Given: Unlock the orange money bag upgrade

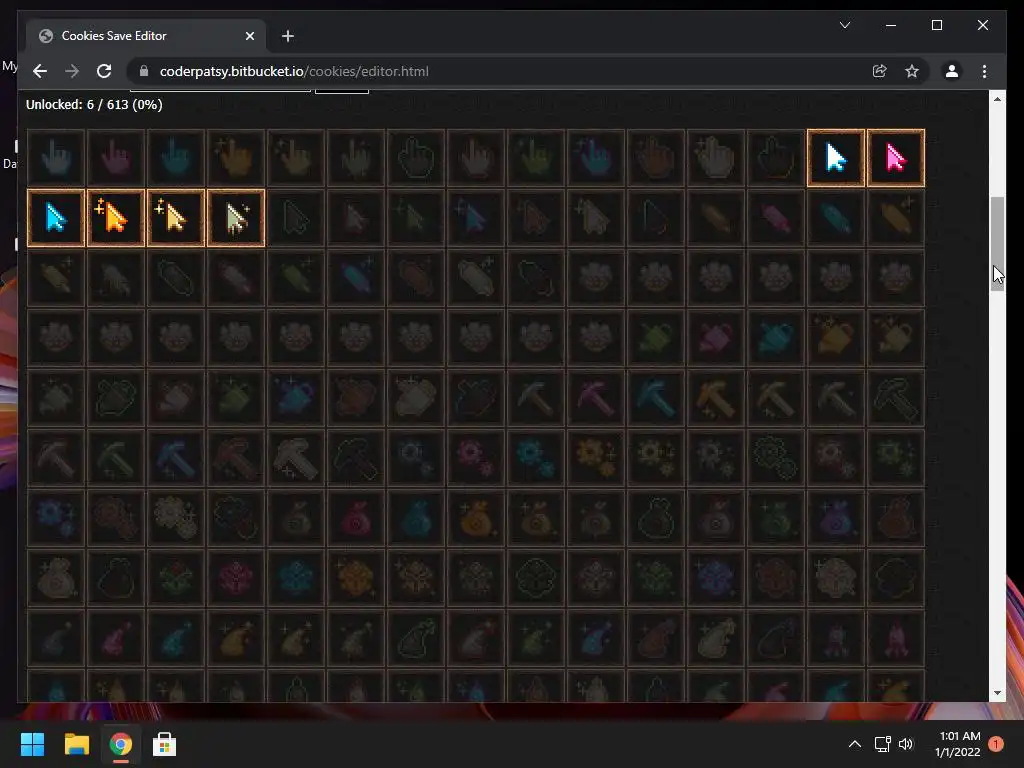Looking at the screenshot, I should click(476, 519).
